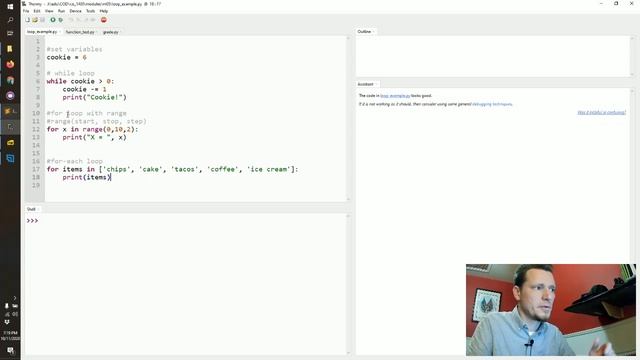Click the Shell panel scrollbar
Viewport: 640px width, 360px height.
pyautogui.click(x=348, y=284)
